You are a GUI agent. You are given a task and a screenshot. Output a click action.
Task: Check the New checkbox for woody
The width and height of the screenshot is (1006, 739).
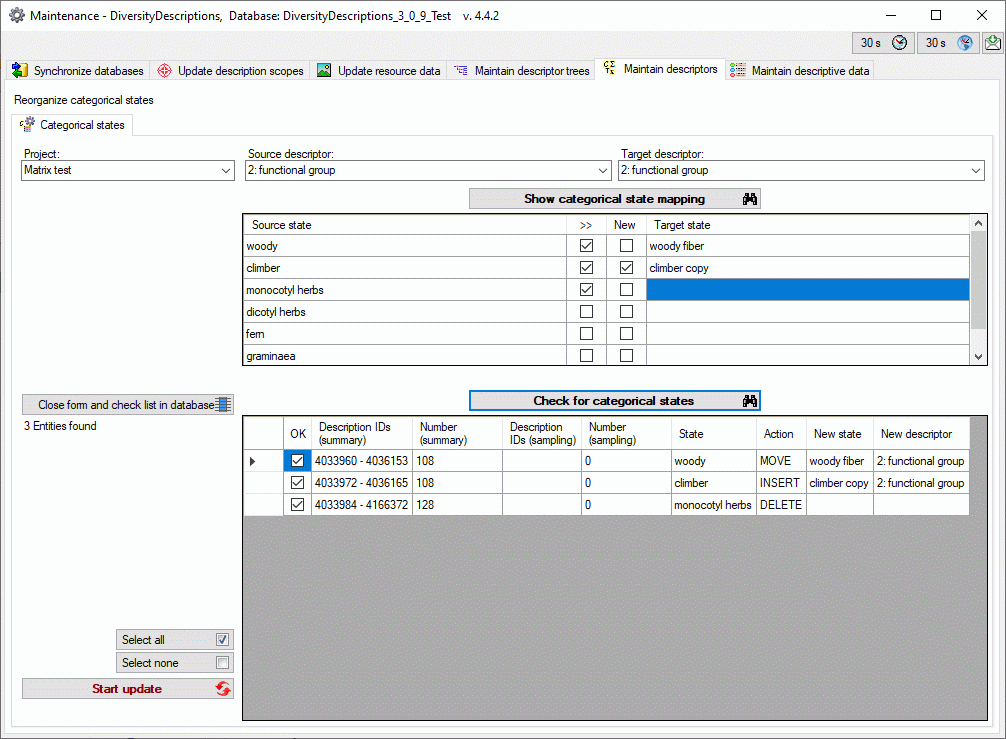click(627, 246)
